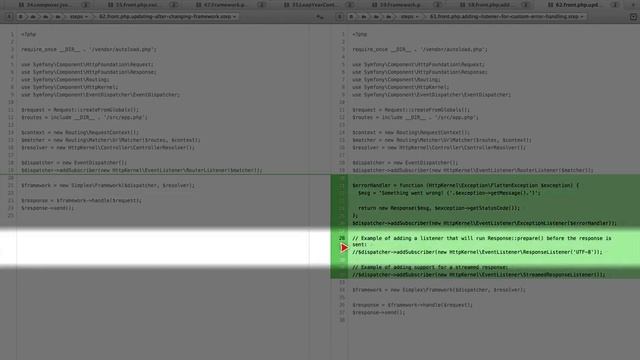This screenshot has height=360, width=640.
Task: Click line number 28 in the right gutter
Action: click(x=342, y=238)
